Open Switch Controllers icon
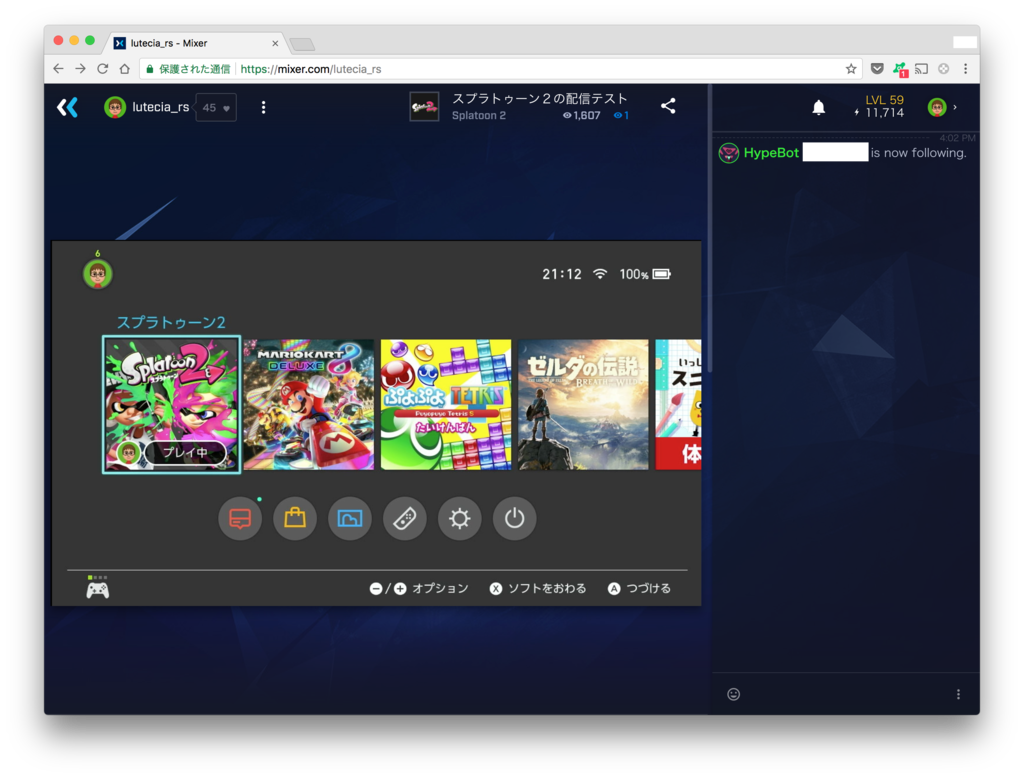 point(405,518)
